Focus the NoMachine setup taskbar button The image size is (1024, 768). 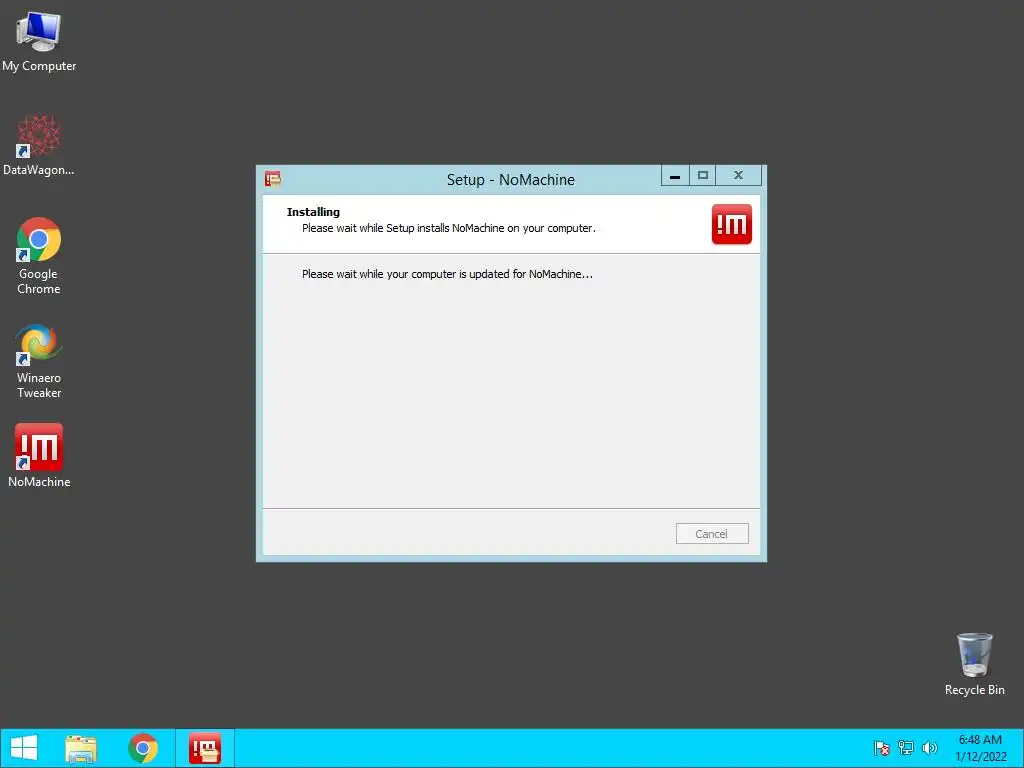pos(204,748)
